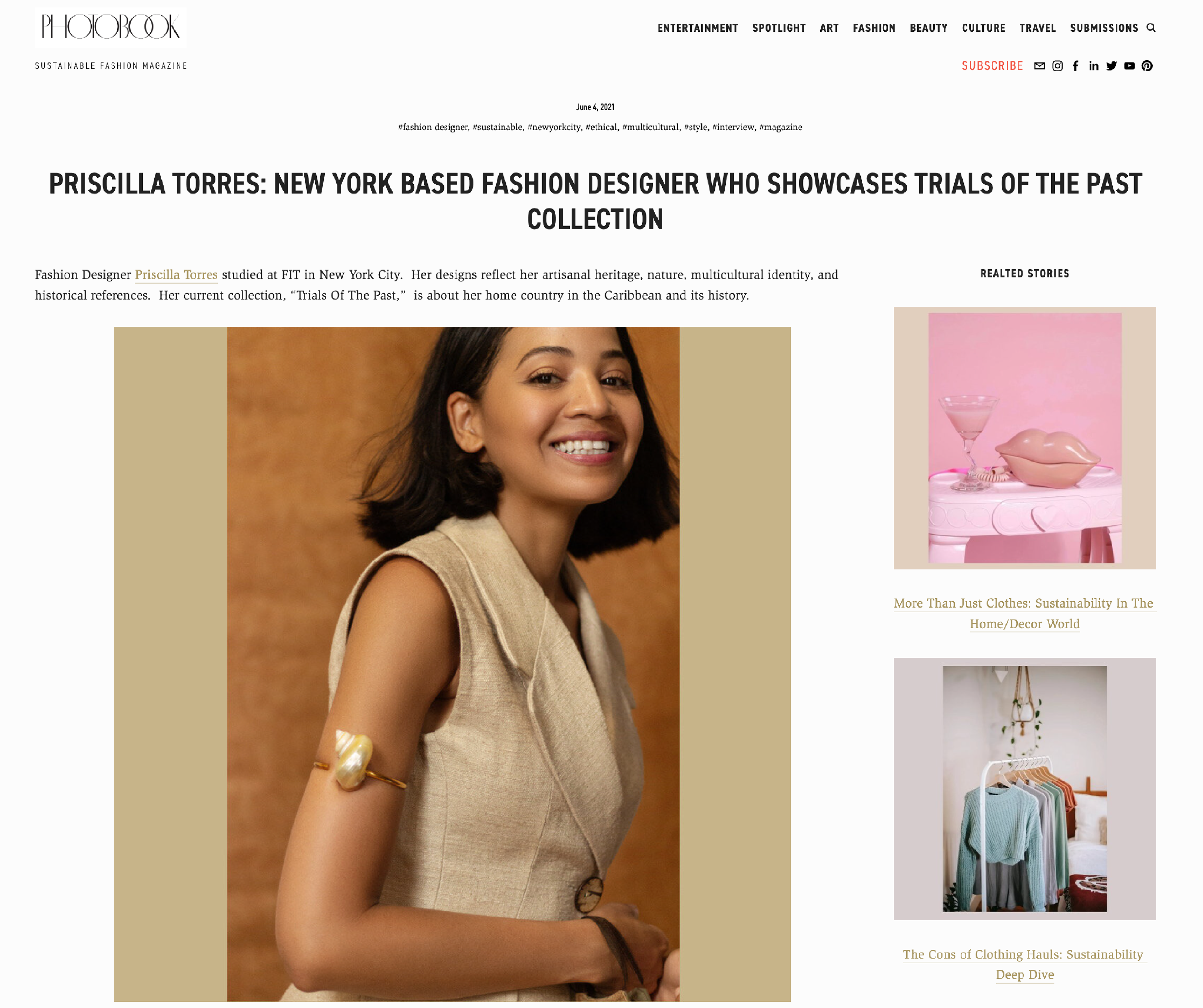
Task: Click the clothing rack thumbnail
Action: click(1025, 789)
